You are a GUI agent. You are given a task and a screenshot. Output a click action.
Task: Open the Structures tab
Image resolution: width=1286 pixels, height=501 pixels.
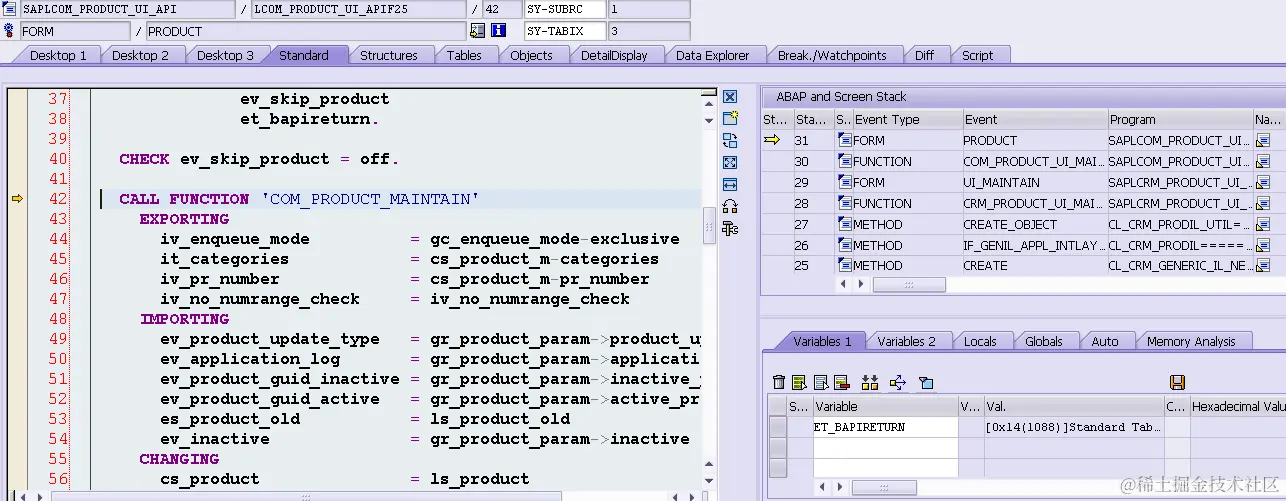pyautogui.click(x=389, y=55)
